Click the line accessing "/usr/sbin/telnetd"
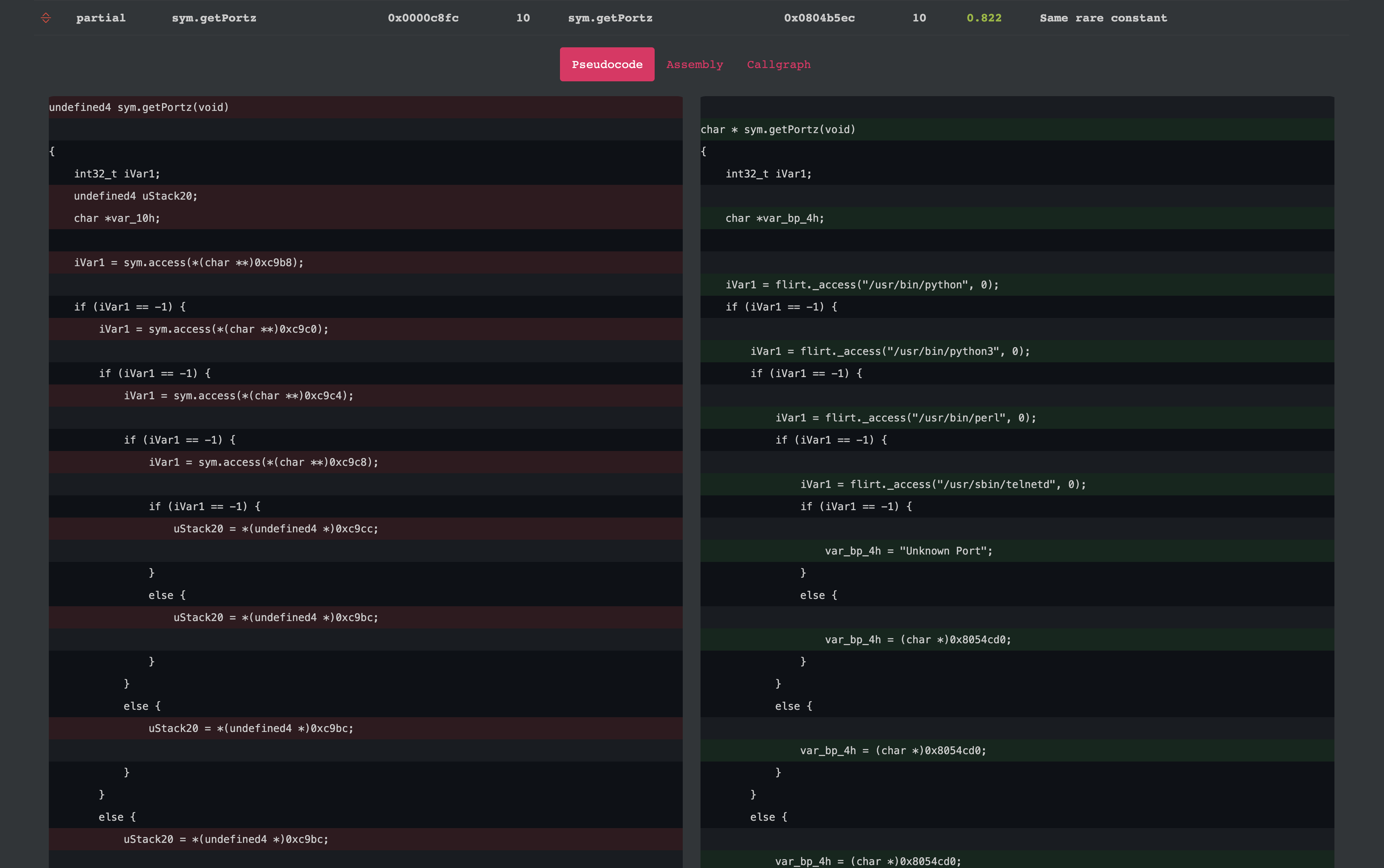 click(942, 485)
